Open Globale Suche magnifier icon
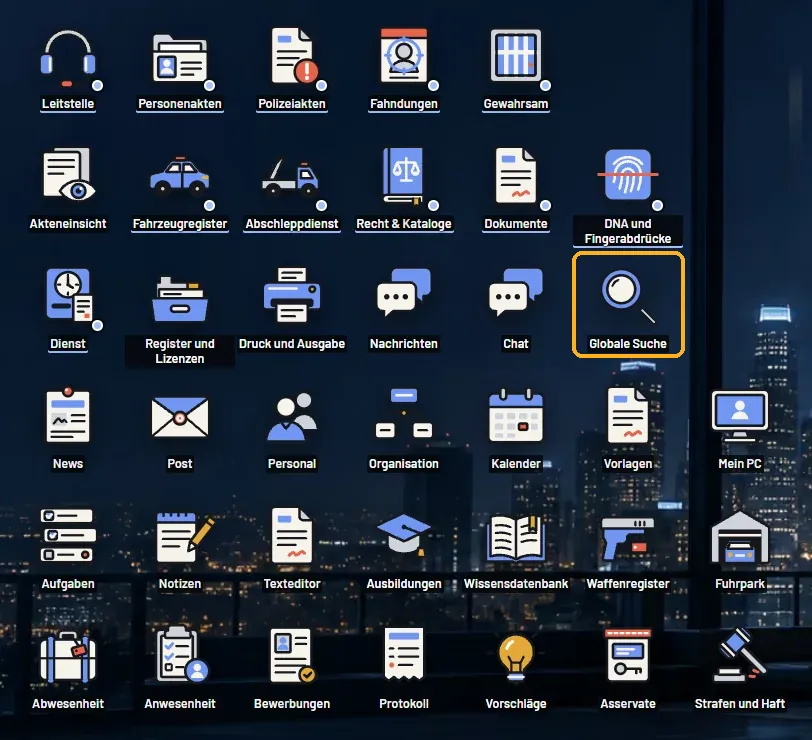This screenshot has height=740, width=812. click(x=628, y=297)
